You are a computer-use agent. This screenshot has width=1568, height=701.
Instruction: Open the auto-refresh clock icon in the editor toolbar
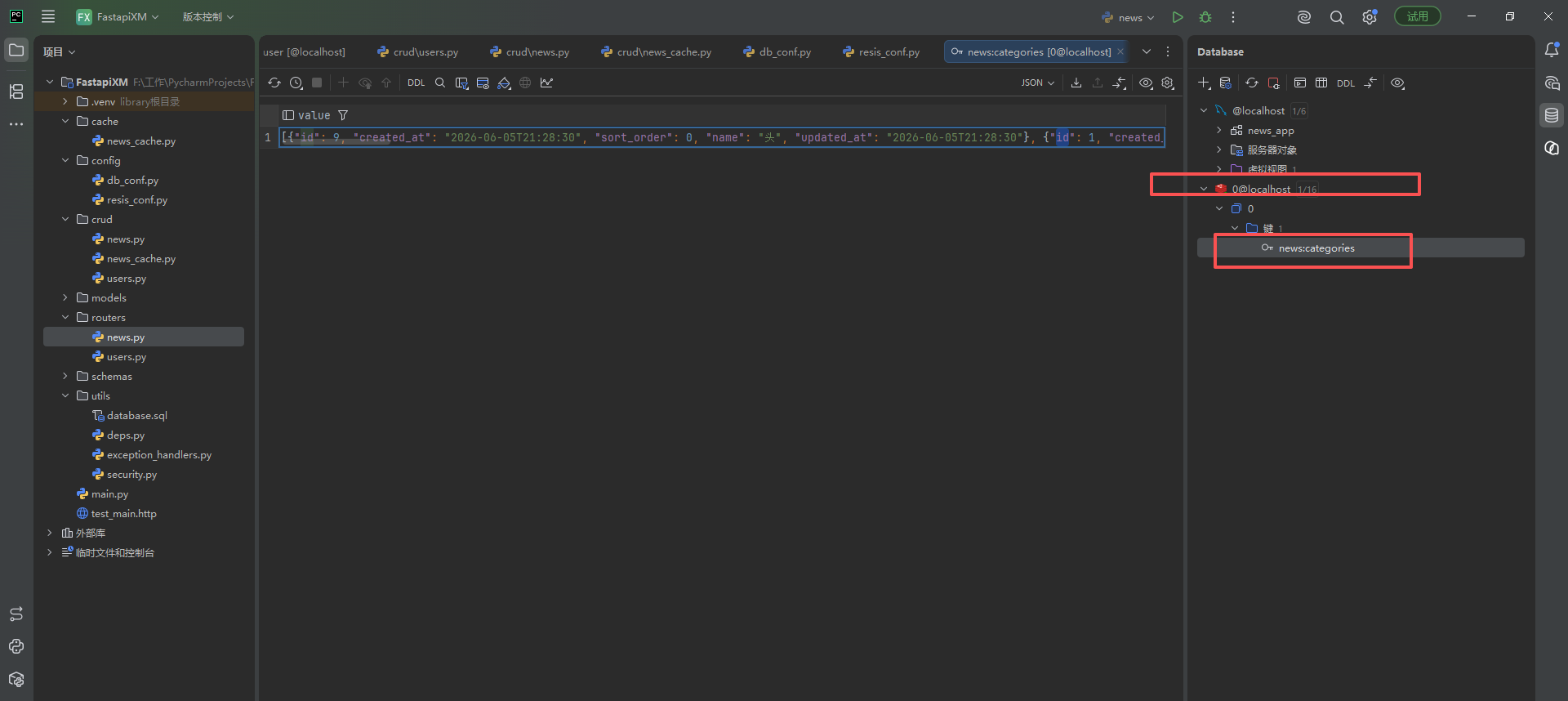click(296, 83)
